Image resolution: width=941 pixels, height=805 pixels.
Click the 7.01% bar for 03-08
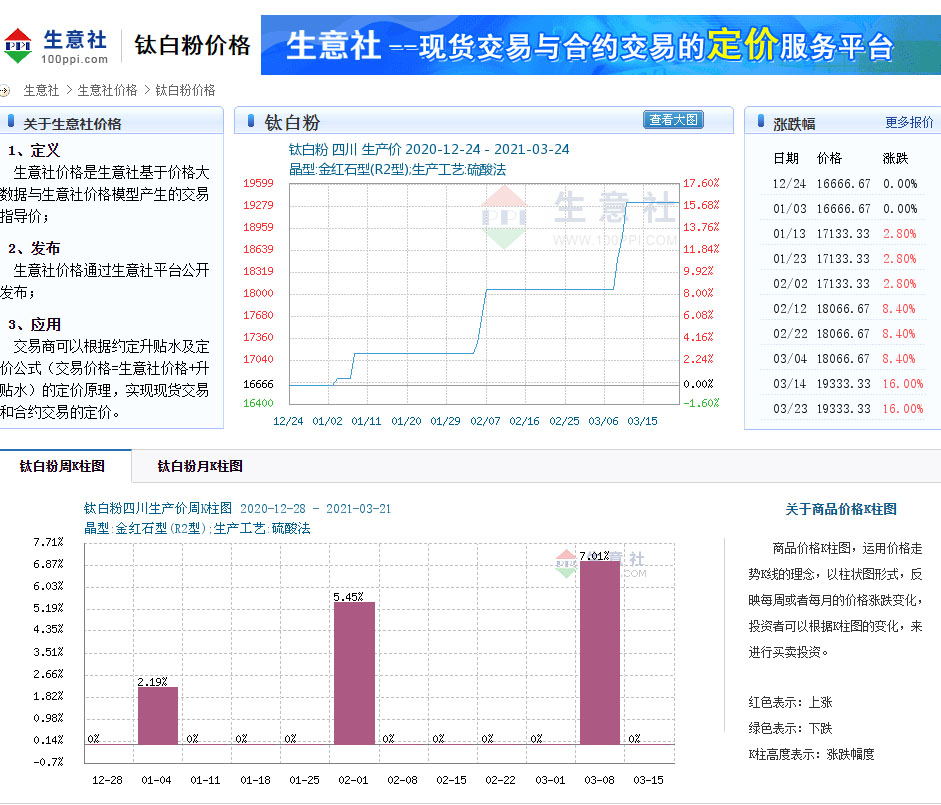(600, 653)
